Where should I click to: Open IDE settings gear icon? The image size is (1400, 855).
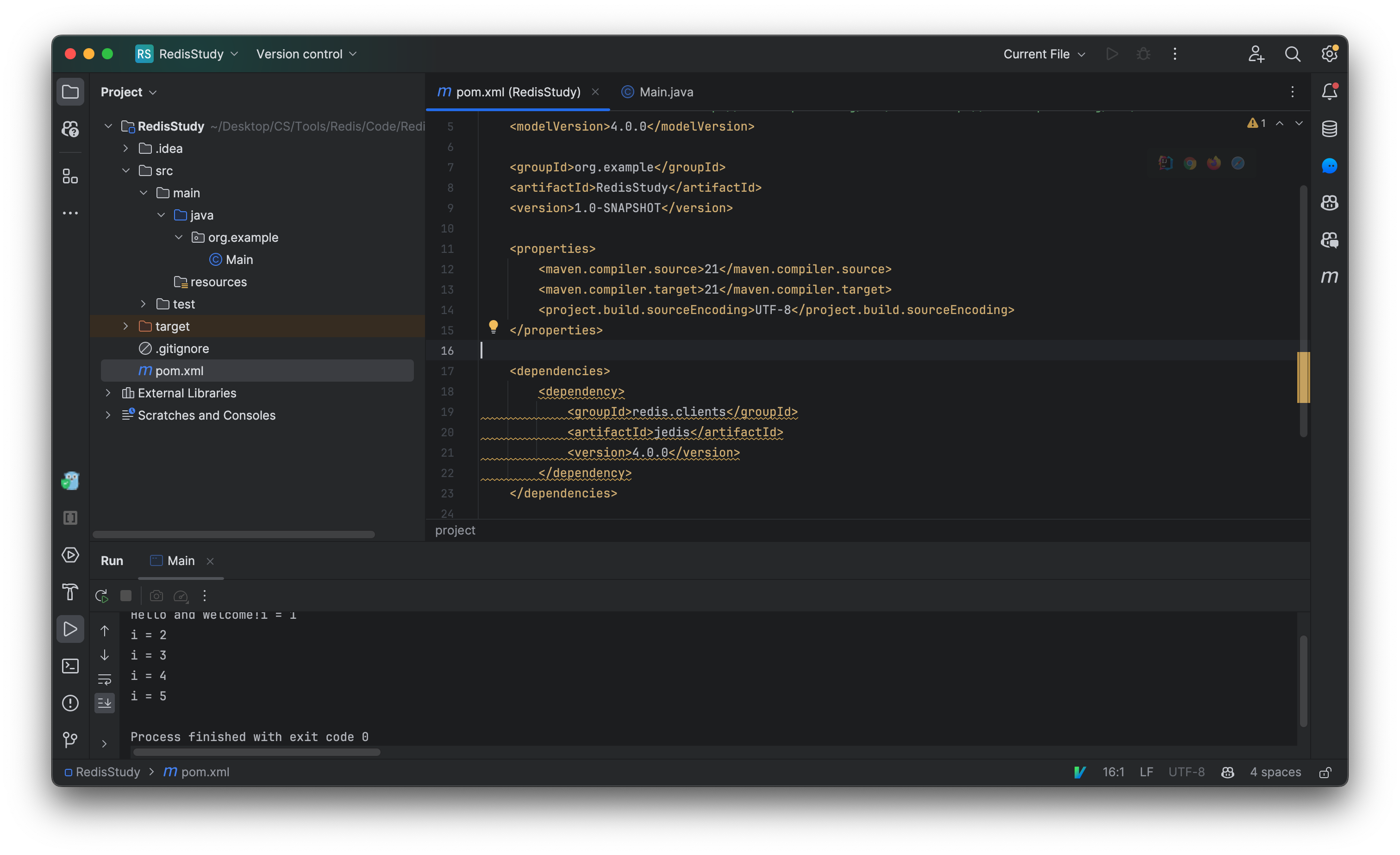pyautogui.click(x=1329, y=54)
